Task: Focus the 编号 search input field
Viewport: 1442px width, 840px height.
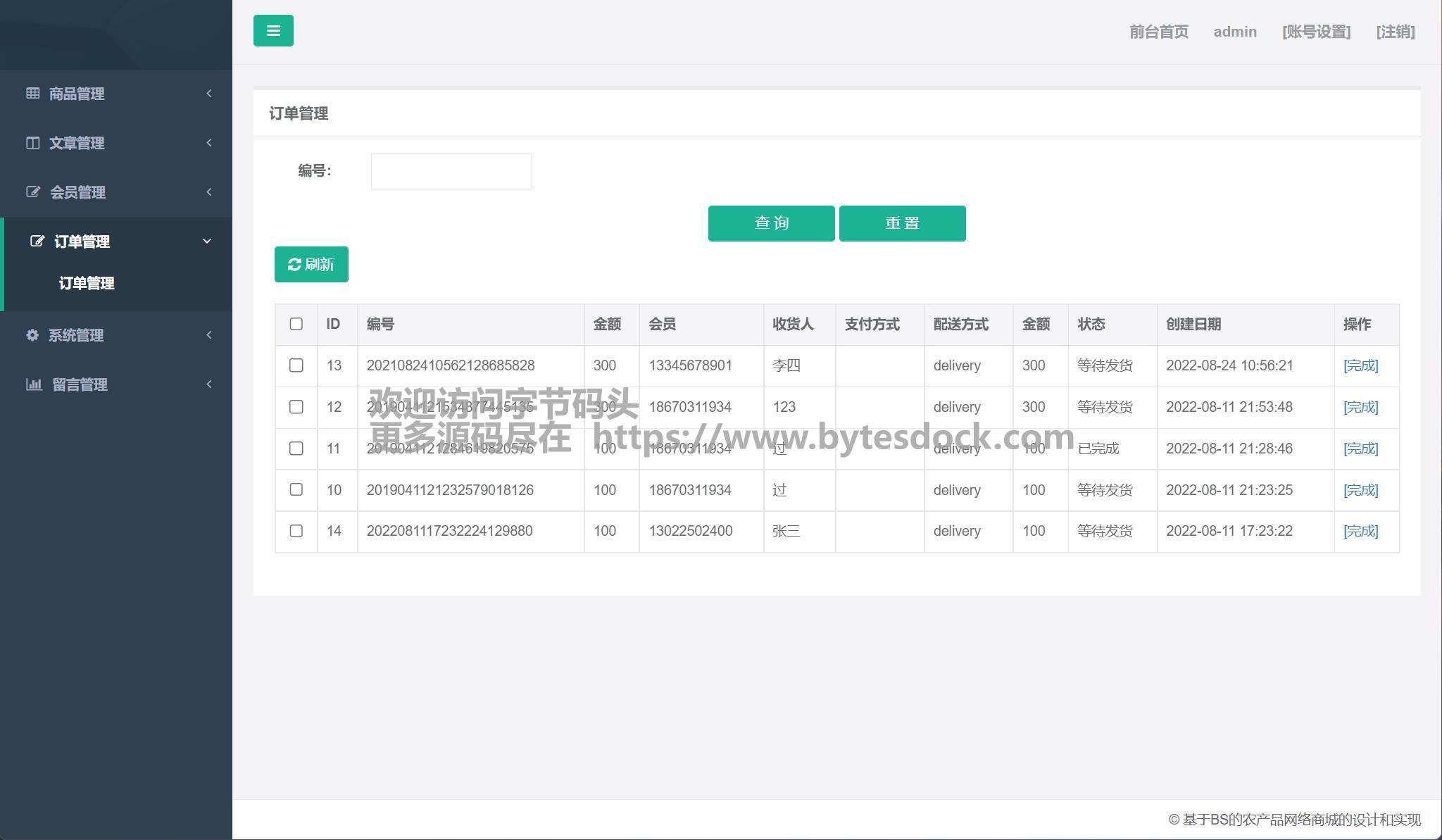Action: coord(451,171)
